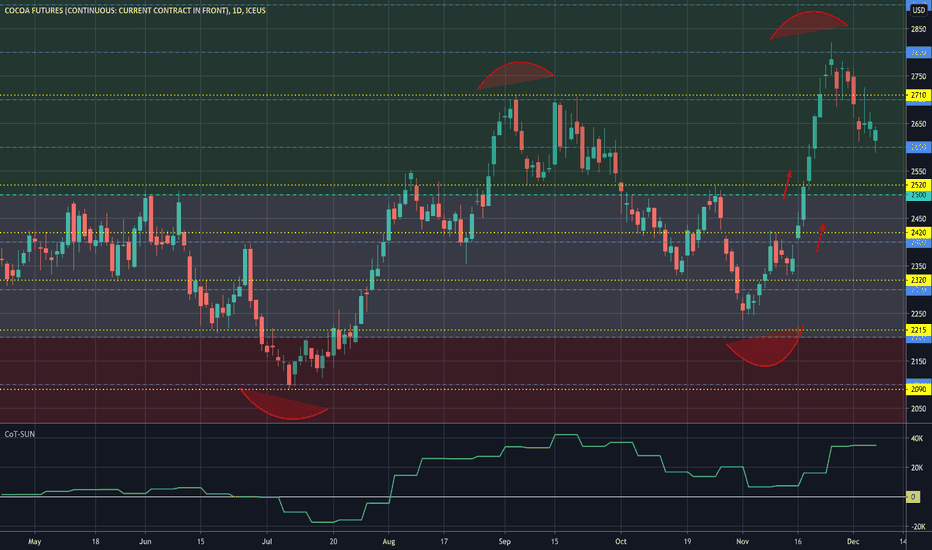Click the Jul date on time axis
This screenshot has height=550, width=932.
(267, 542)
